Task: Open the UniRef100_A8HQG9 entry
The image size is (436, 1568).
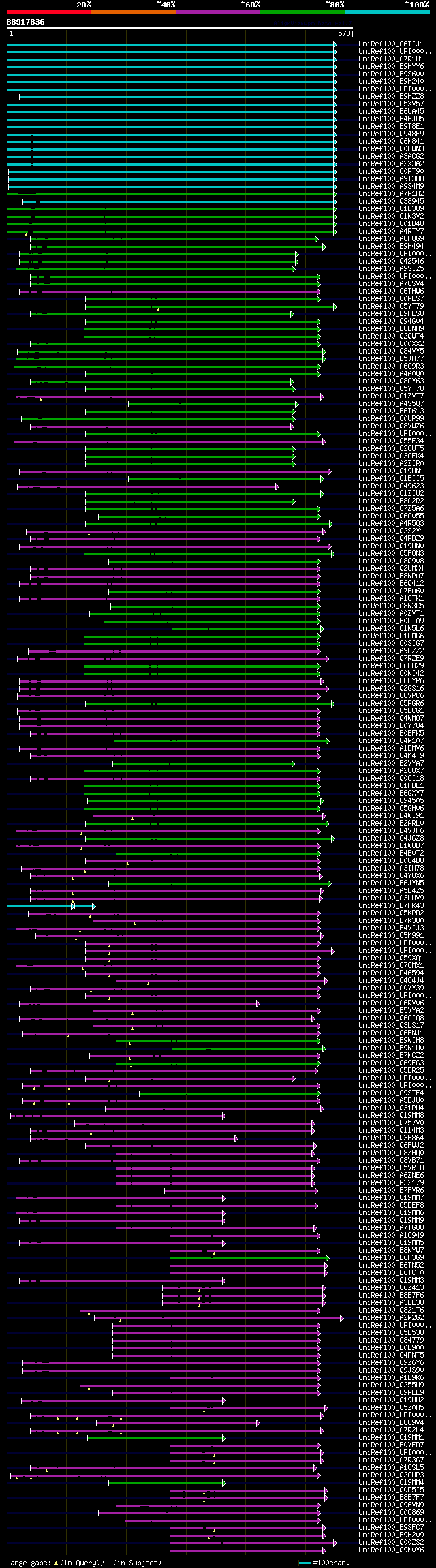Action: 391,239
